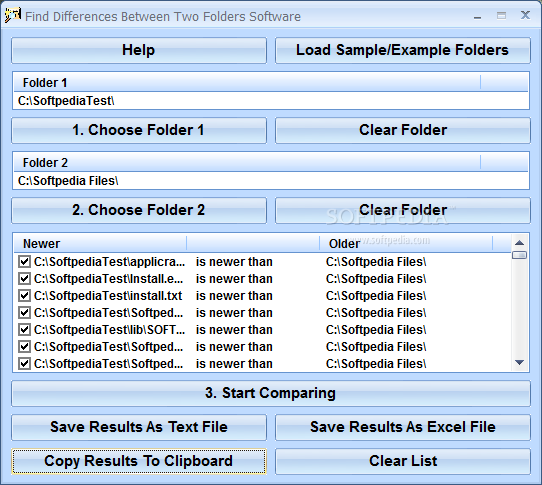Start Comparing the folders

pyautogui.click(x=271, y=393)
